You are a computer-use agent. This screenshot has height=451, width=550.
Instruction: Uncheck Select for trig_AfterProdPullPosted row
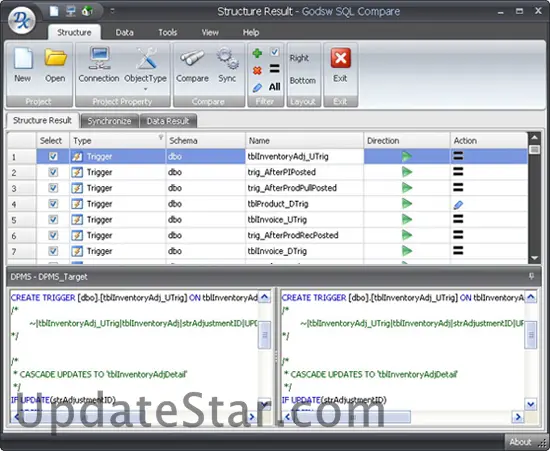tap(53, 188)
